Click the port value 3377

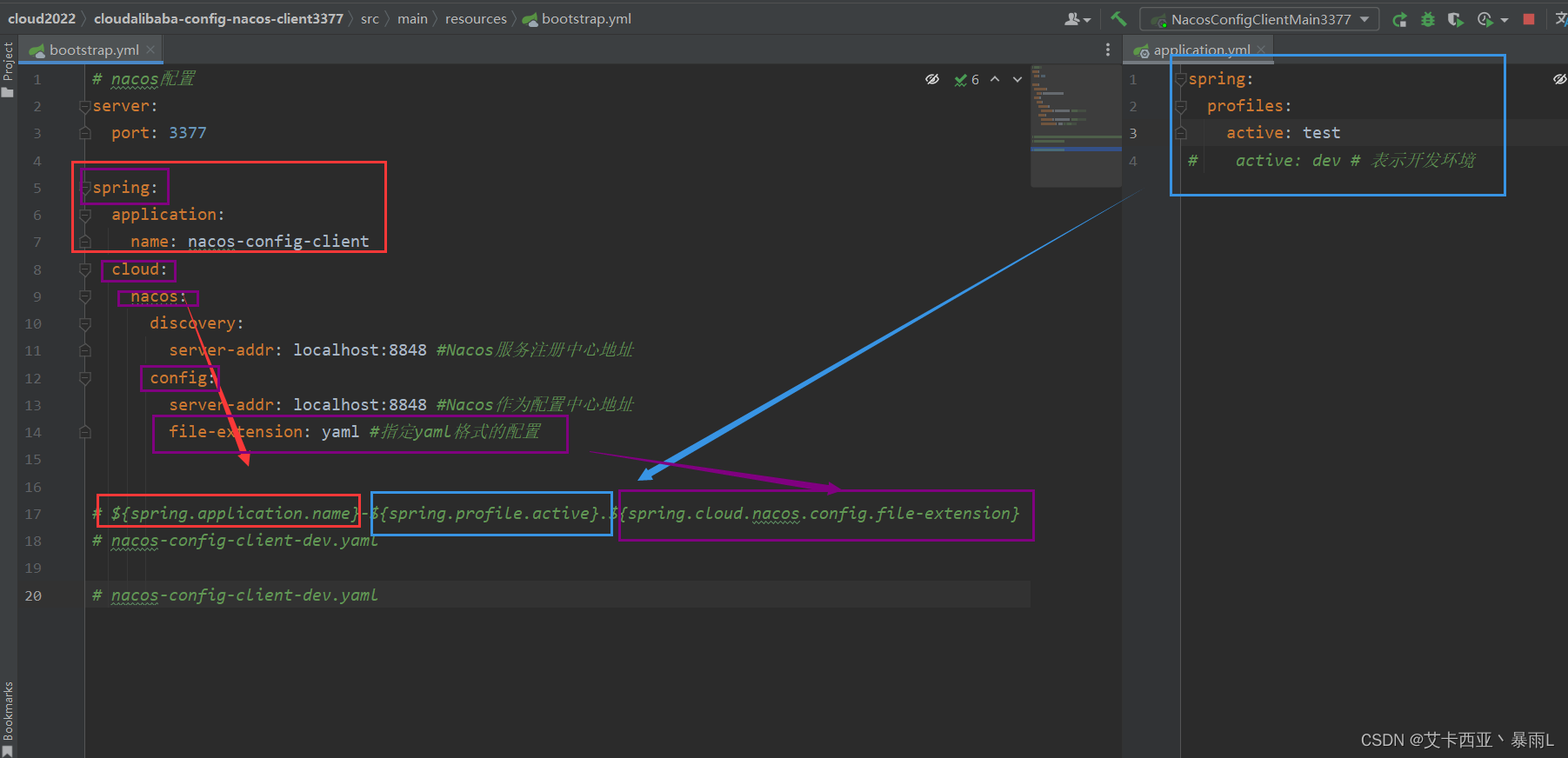[x=188, y=133]
